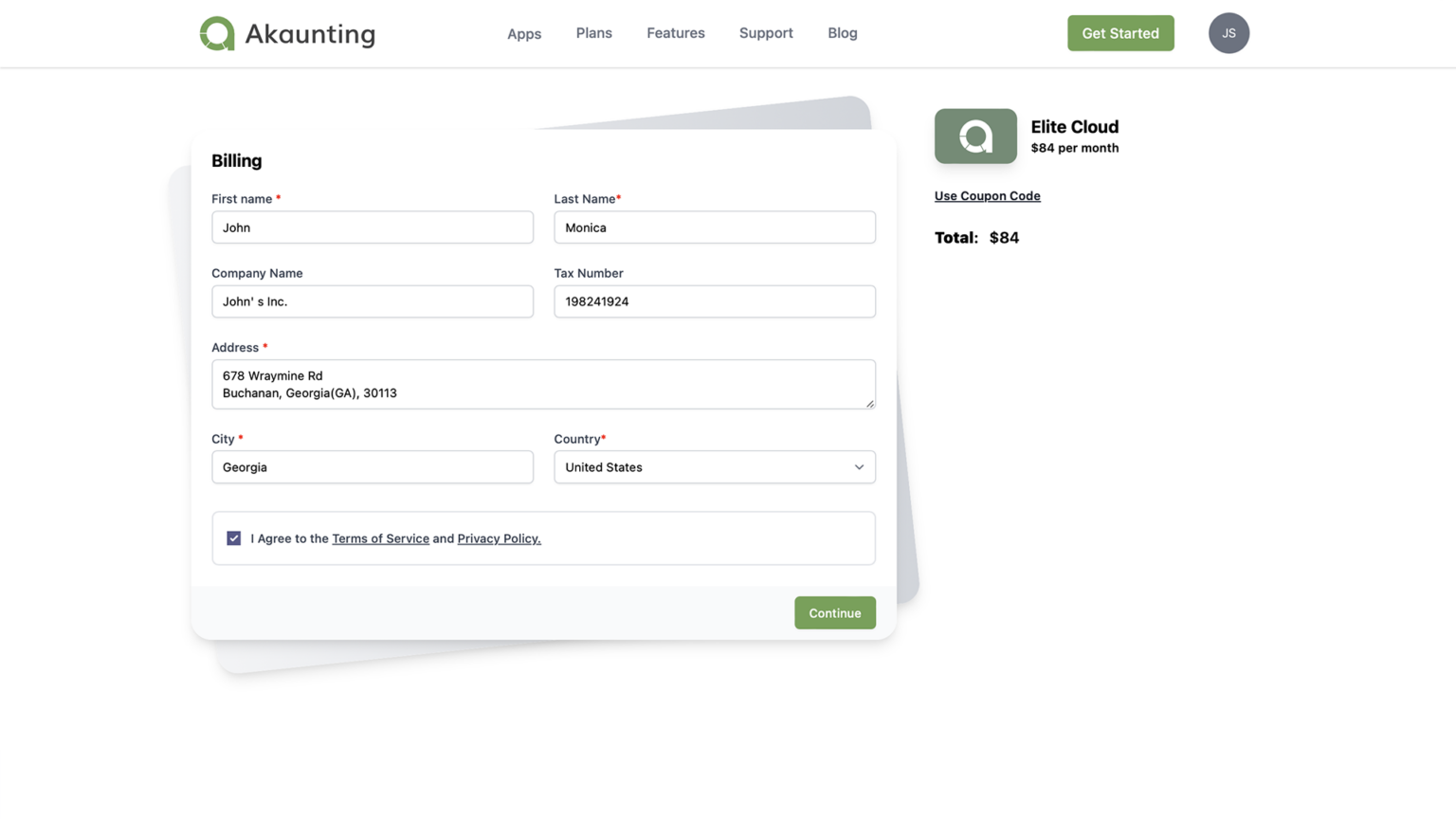Open the Features menu item
This screenshot has width=1456, height=819.
(676, 33)
